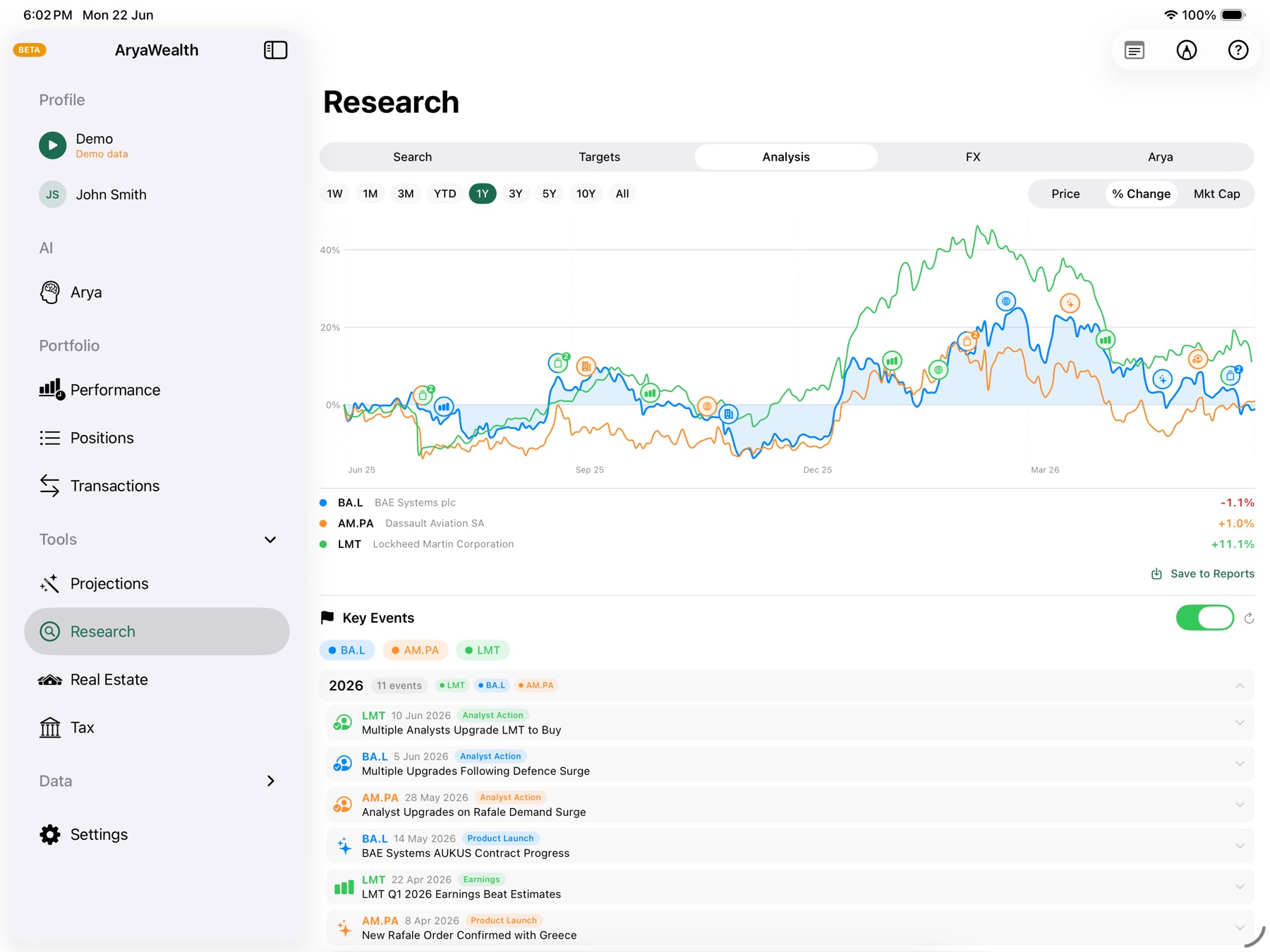1270x952 pixels.
Task: Click the BA.L blue legend dot
Action: tap(323, 503)
